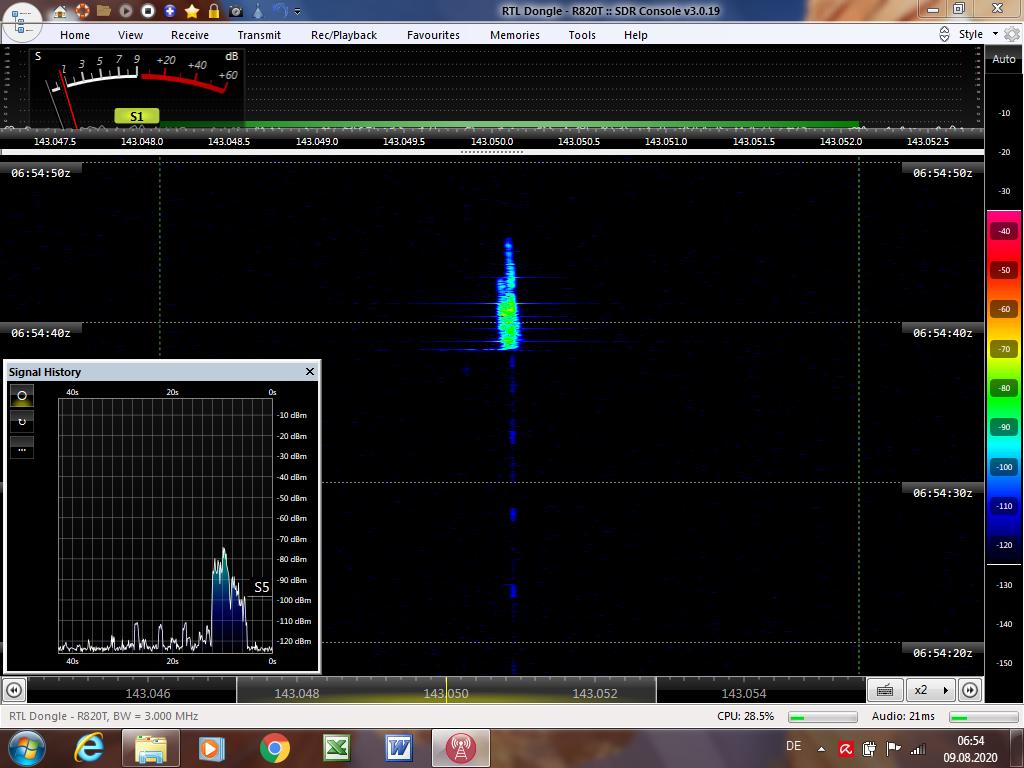Image resolution: width=1024 pixels, height=768 pixels.
Task: Open the Windows Start menu
Action: [x=25, y=749]
